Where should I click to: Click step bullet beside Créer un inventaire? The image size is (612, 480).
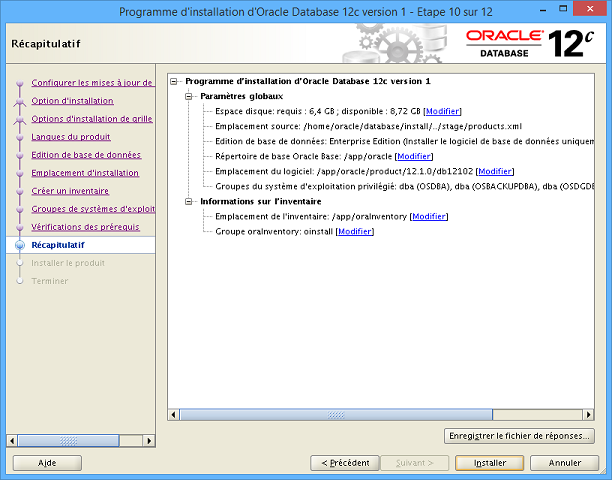20,191
